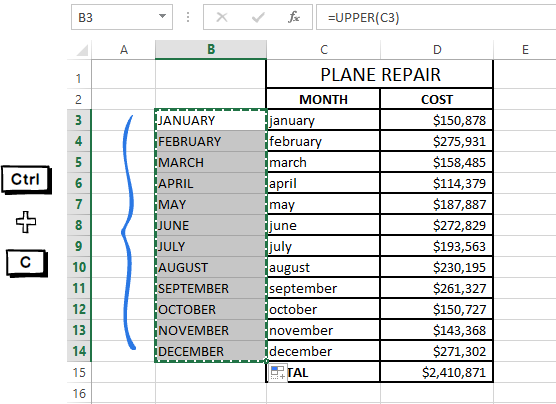Select the SEPTEMBER cell in column B
The width and height of the screenshot is (556, 404).
211,288
